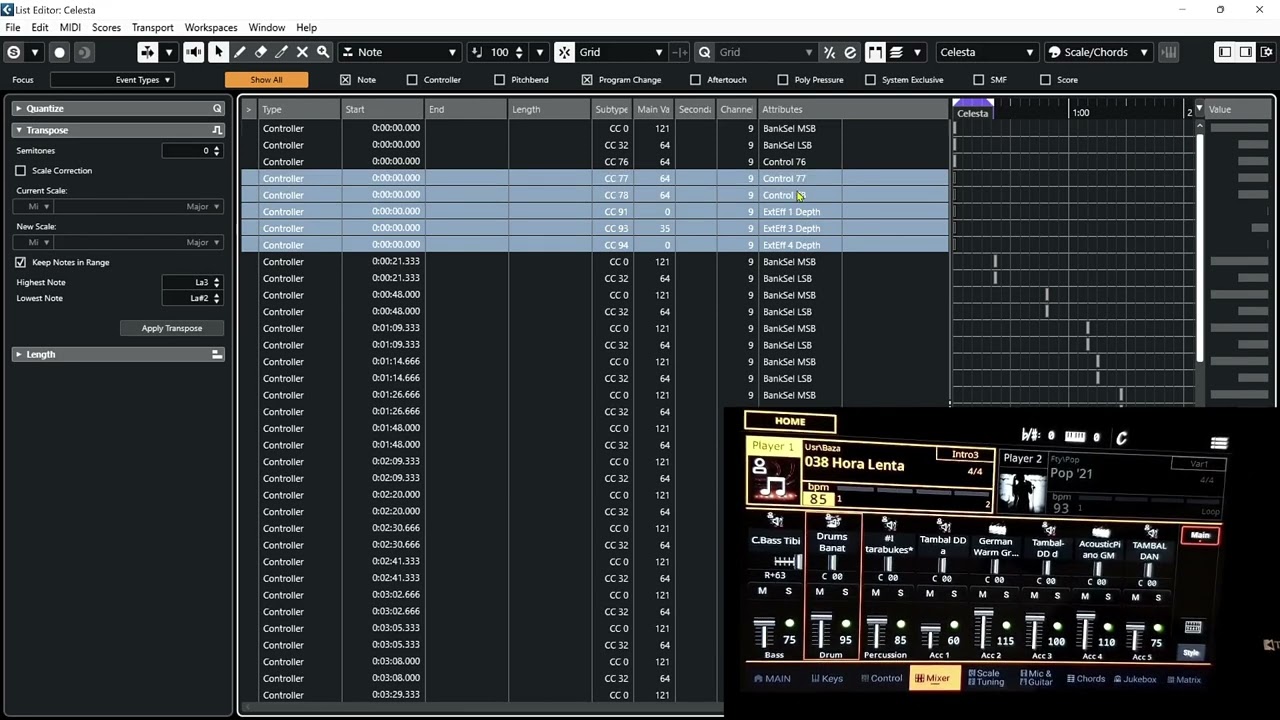Increment the Semitones stepper arrow
The image size is (1280, 720).
tap(217, 148)
